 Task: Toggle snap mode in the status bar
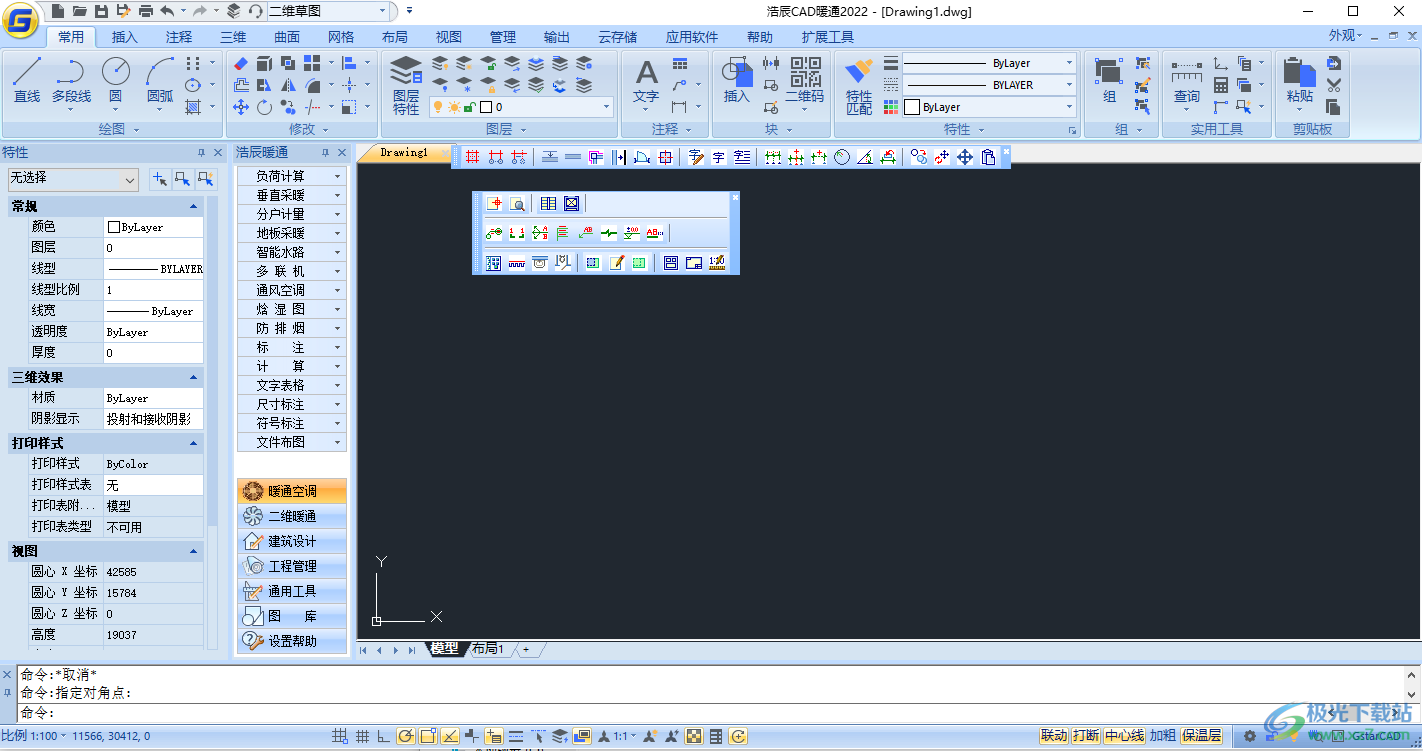pos(340,737)
